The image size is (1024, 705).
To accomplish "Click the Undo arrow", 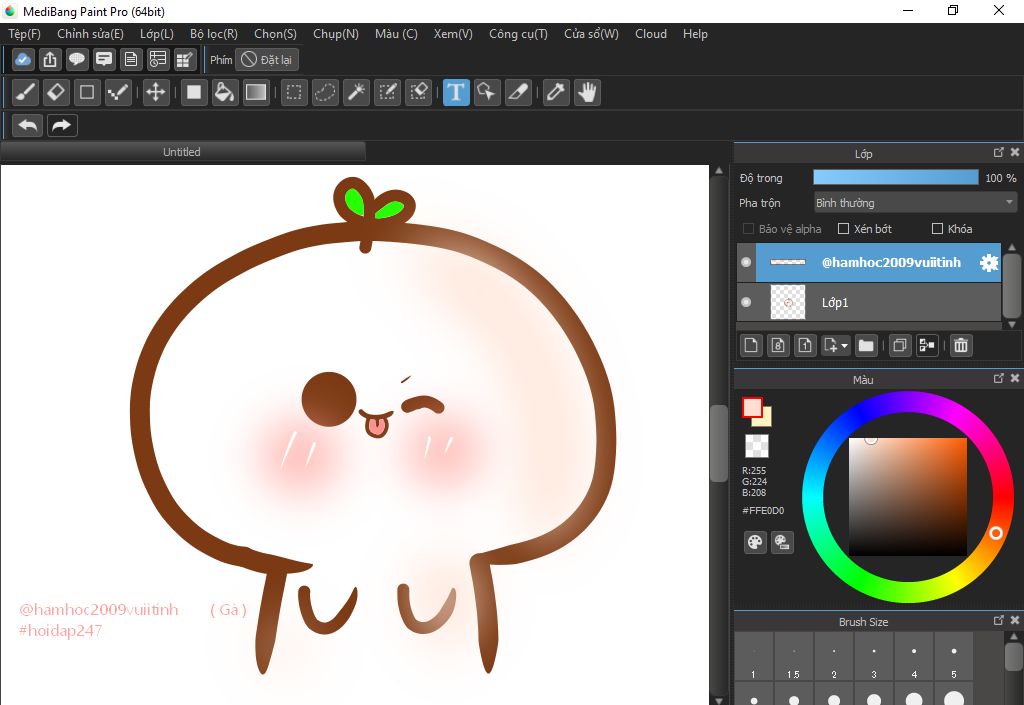I will click(x=27, y=125).
